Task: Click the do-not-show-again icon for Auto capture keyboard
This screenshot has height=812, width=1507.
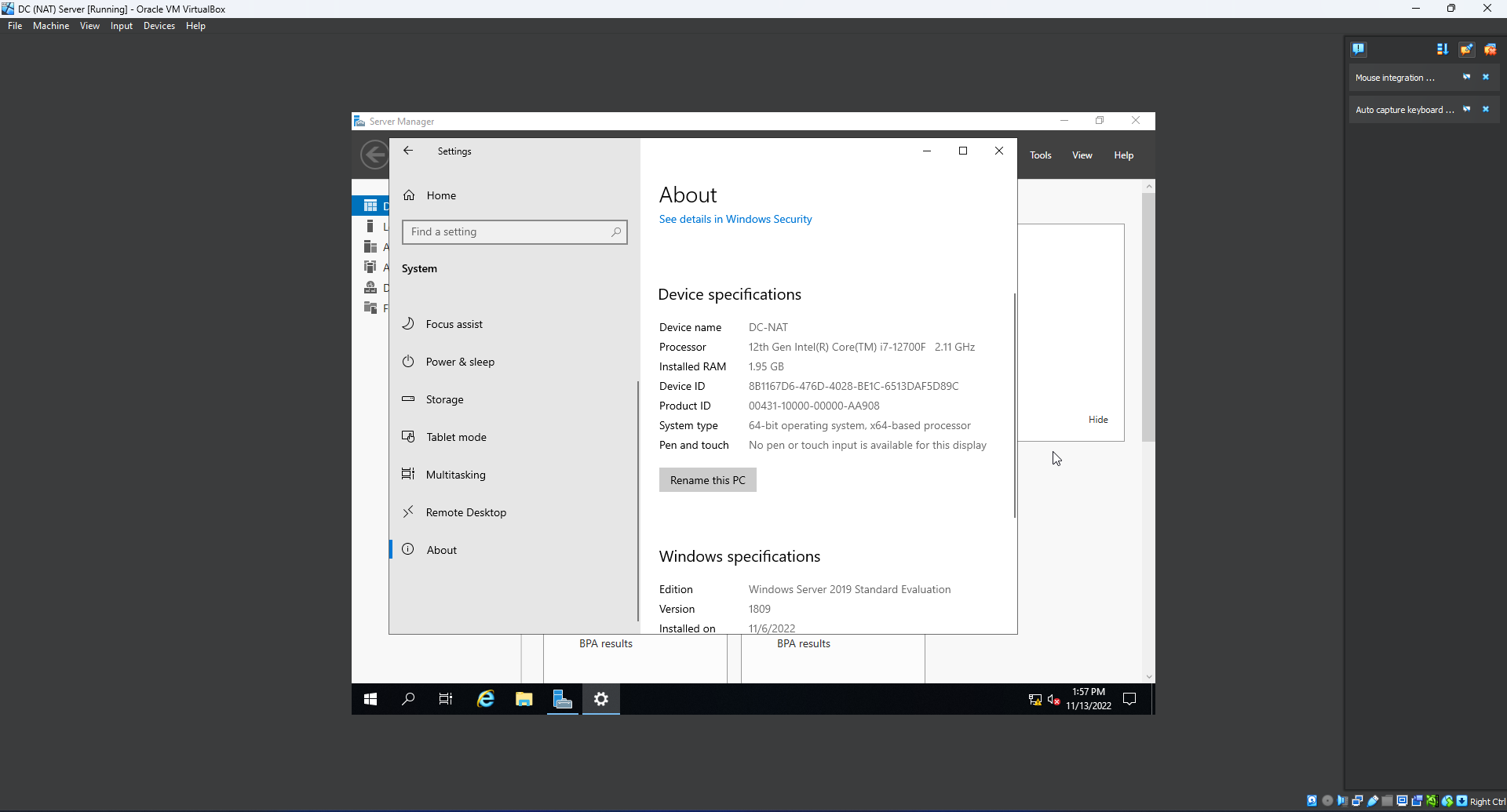Action: tap(1466, 109)
